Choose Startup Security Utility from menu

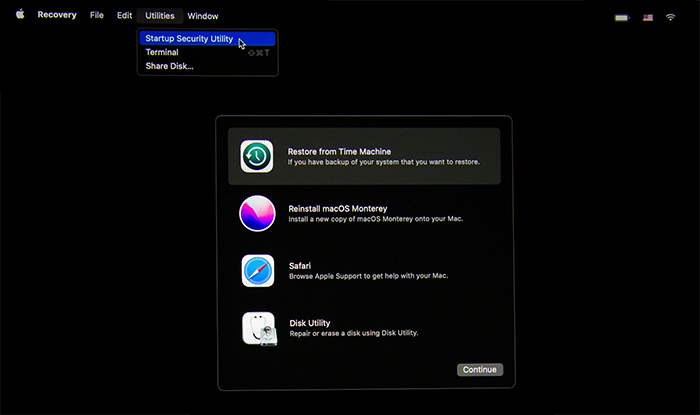click(189, 39)
